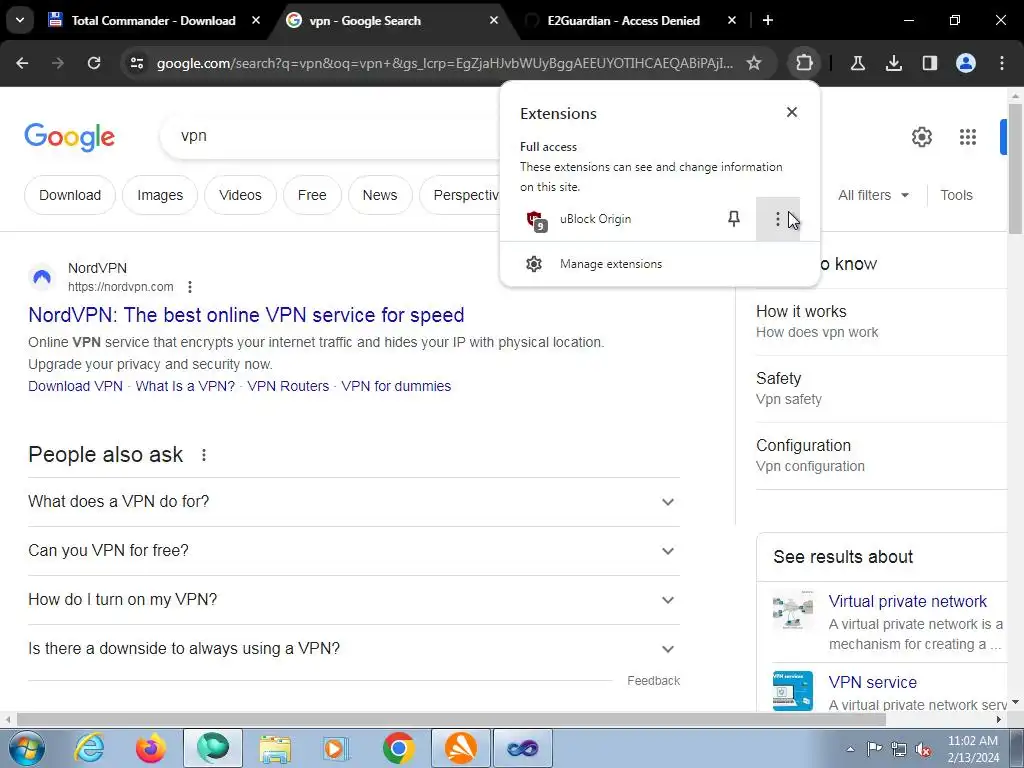Expand Can you VPN for free?
This screenshot has width=1024, height=768.
click(x=353, y=551)
